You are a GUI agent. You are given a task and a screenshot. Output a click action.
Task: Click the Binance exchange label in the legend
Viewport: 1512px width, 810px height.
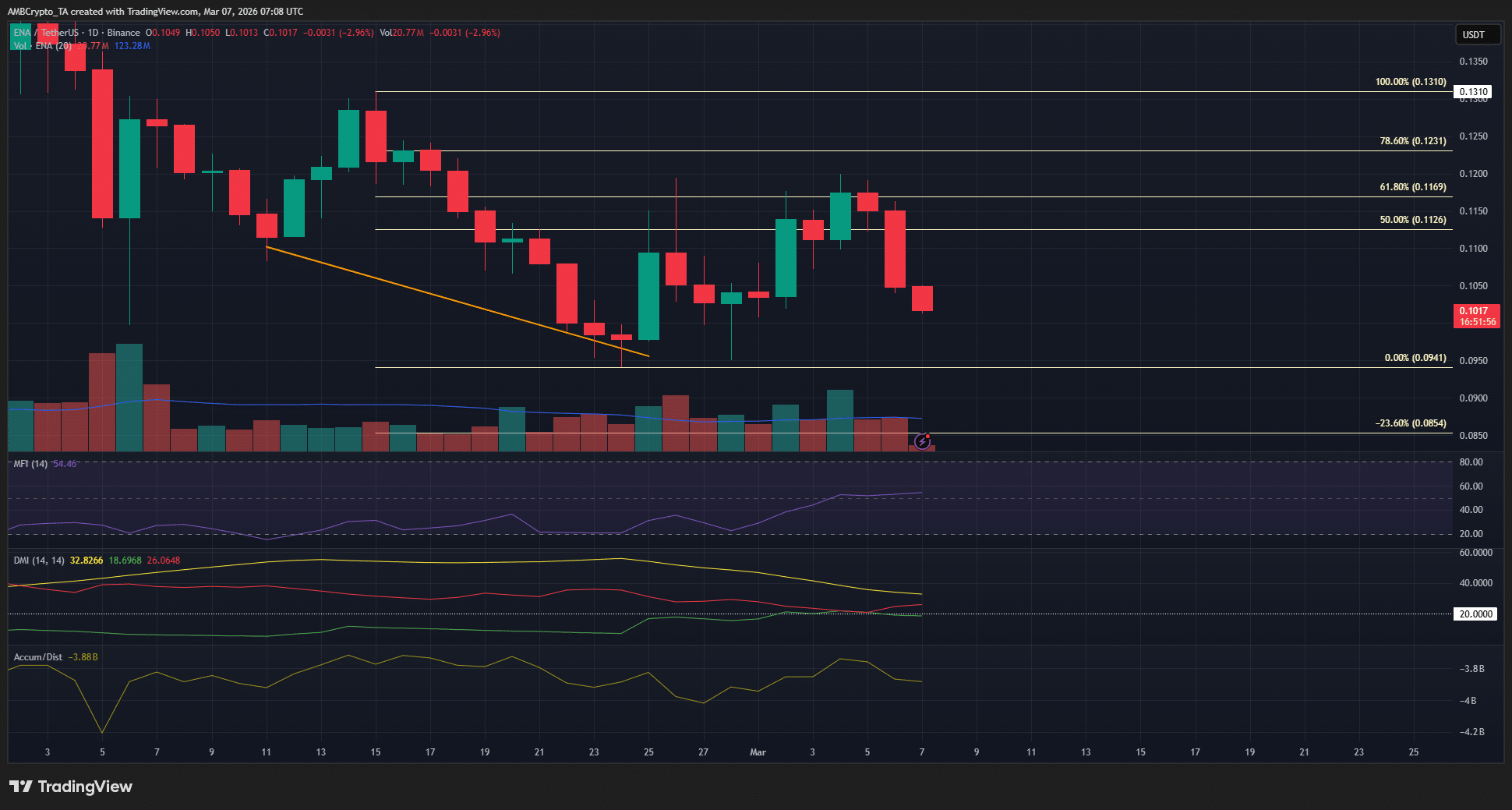point(125,33)
